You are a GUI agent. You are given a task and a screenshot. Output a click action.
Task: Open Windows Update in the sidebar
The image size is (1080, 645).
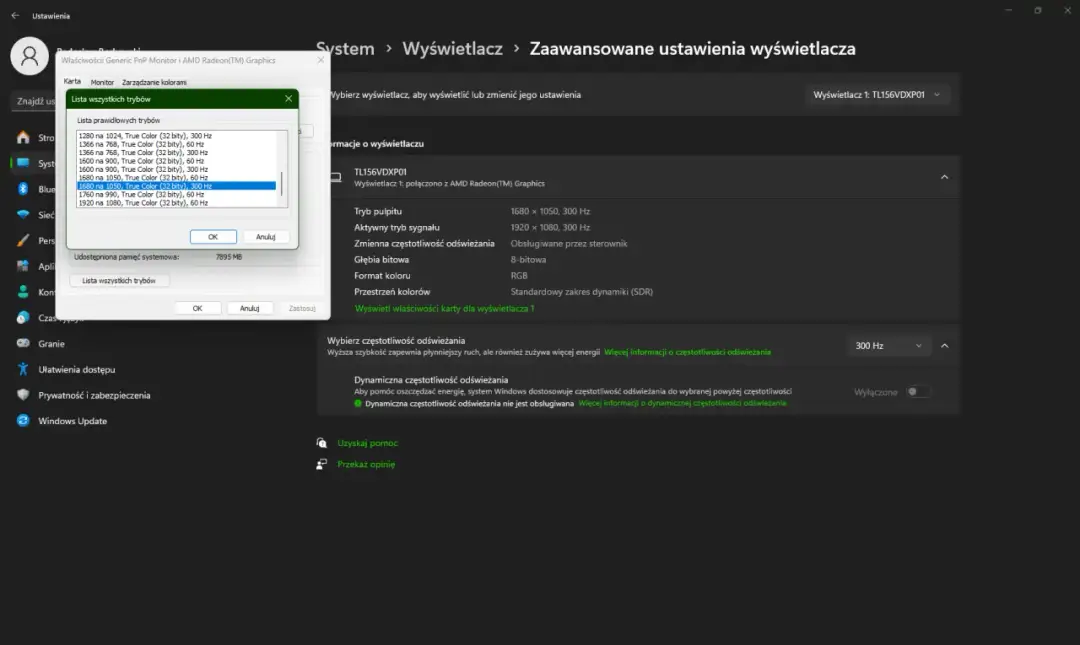74,420
